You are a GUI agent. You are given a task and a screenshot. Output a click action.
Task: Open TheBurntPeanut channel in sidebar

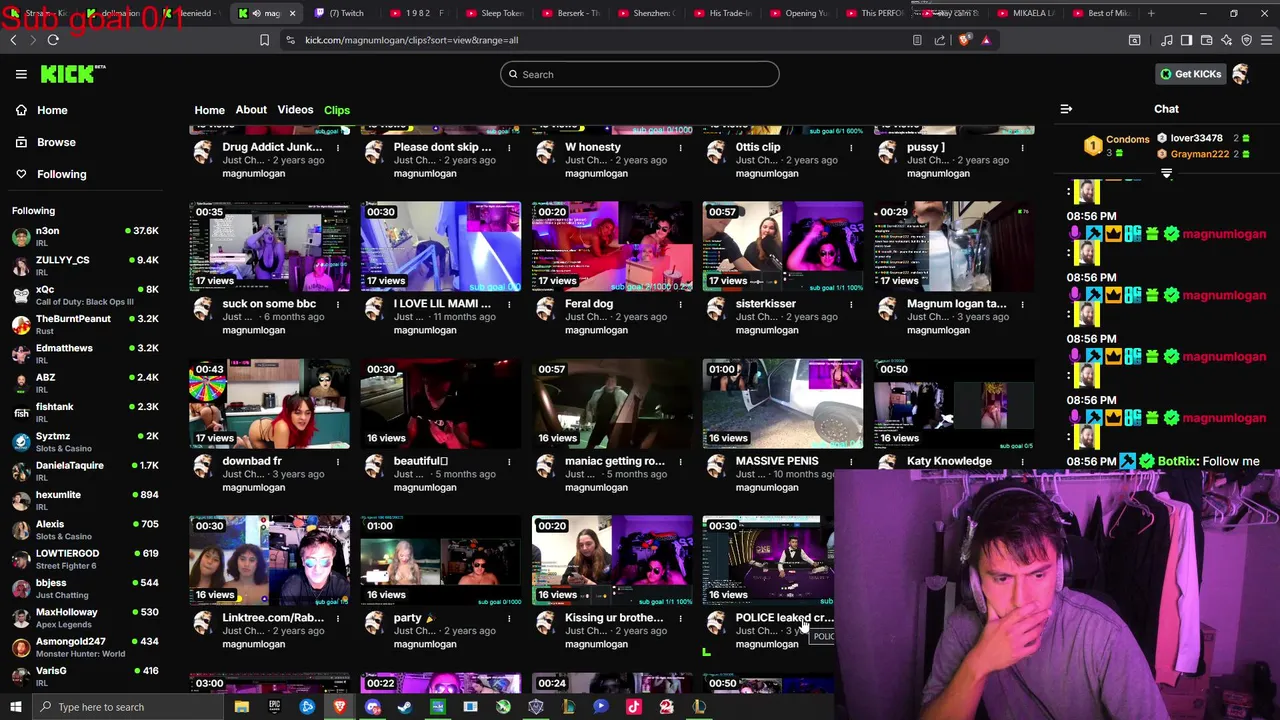85,324
